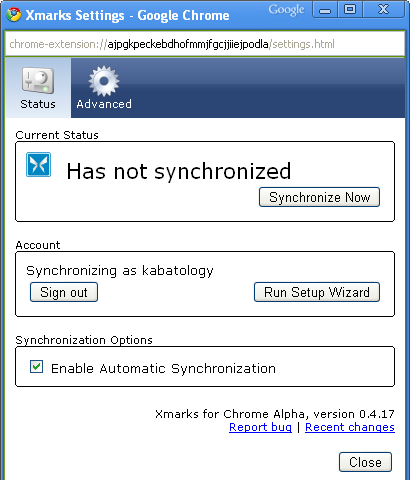Viewport: 410px width, 480px height.
Task: Open the Status tab
Action: pyautogui.click(x=38, y=88)
